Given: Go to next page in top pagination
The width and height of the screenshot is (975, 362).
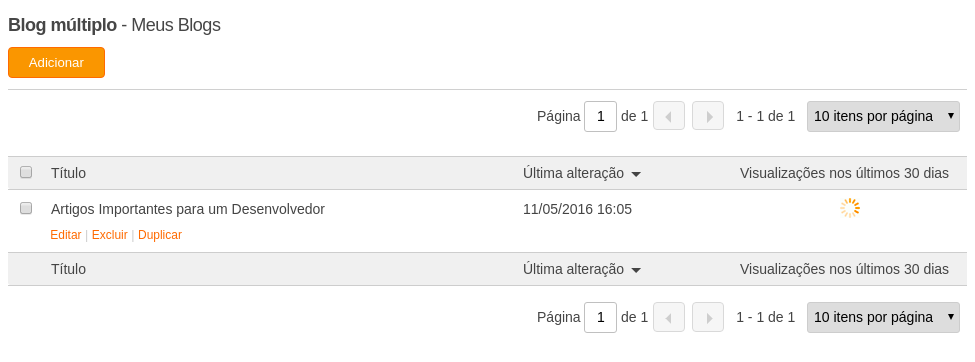Looking at the screenshot, I should (x=708, y=116).
